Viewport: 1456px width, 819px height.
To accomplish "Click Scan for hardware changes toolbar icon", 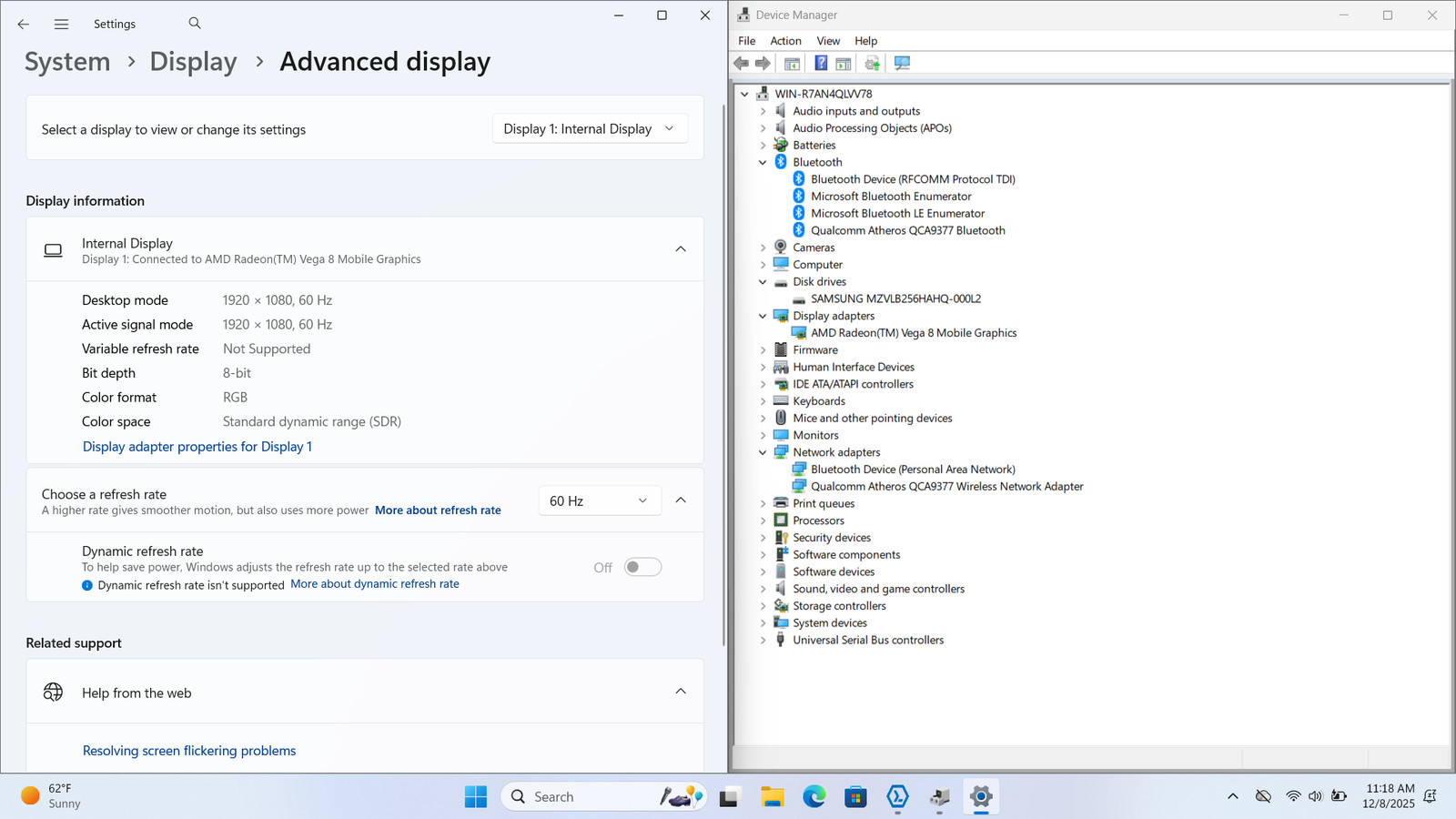I will tap(902, 63).
